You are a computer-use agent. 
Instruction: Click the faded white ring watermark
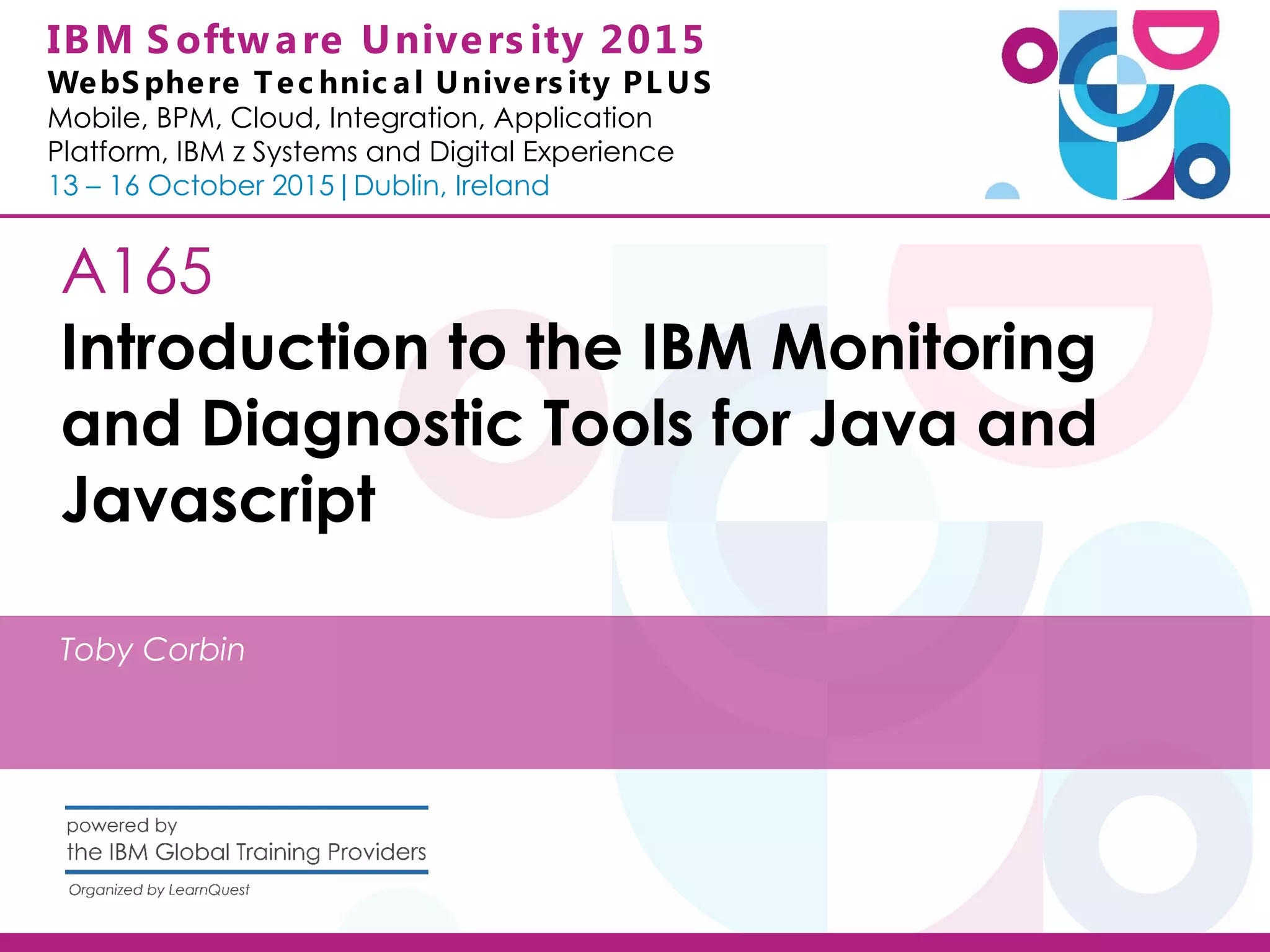[1147, 844]
